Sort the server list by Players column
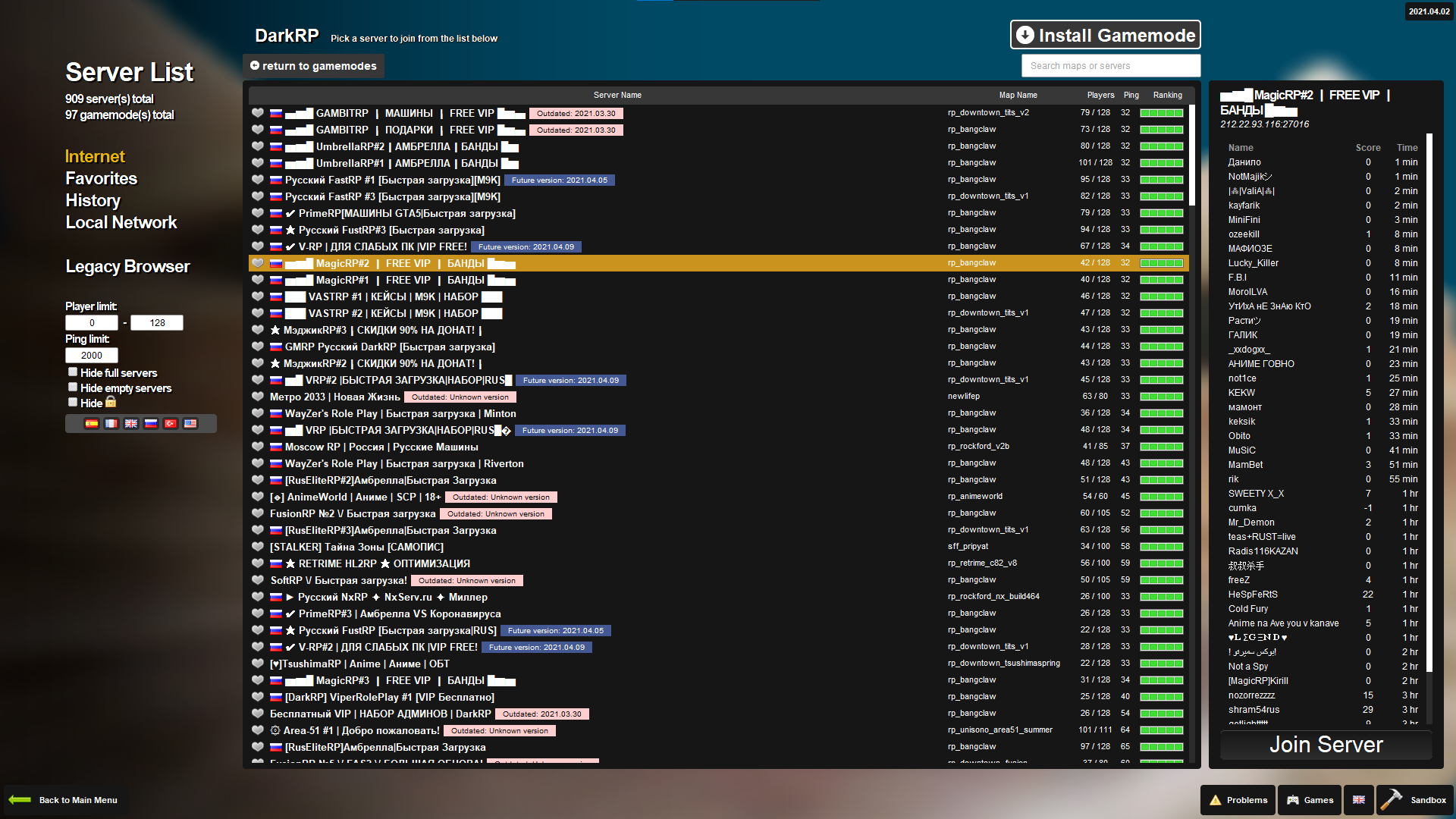The height and width of the screenshot is (819, 1456). (x=1100, y=95)
